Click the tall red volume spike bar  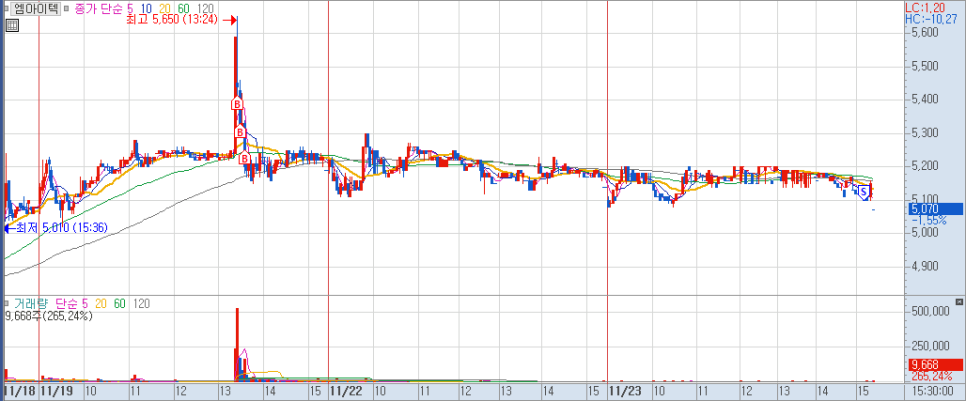coord(238,344)
